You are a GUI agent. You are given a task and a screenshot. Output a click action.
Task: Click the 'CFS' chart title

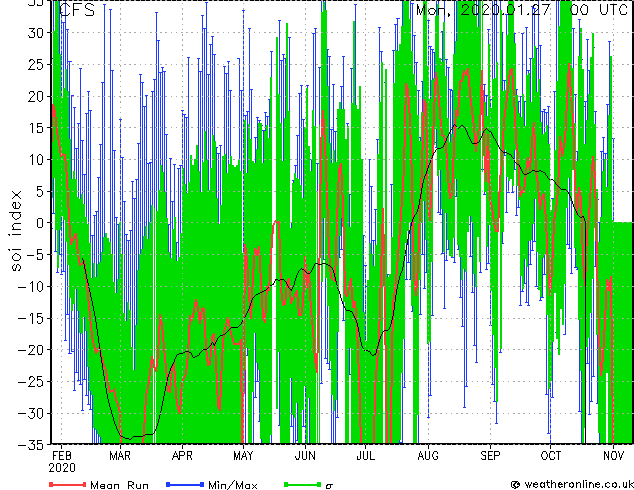(77, 10)
